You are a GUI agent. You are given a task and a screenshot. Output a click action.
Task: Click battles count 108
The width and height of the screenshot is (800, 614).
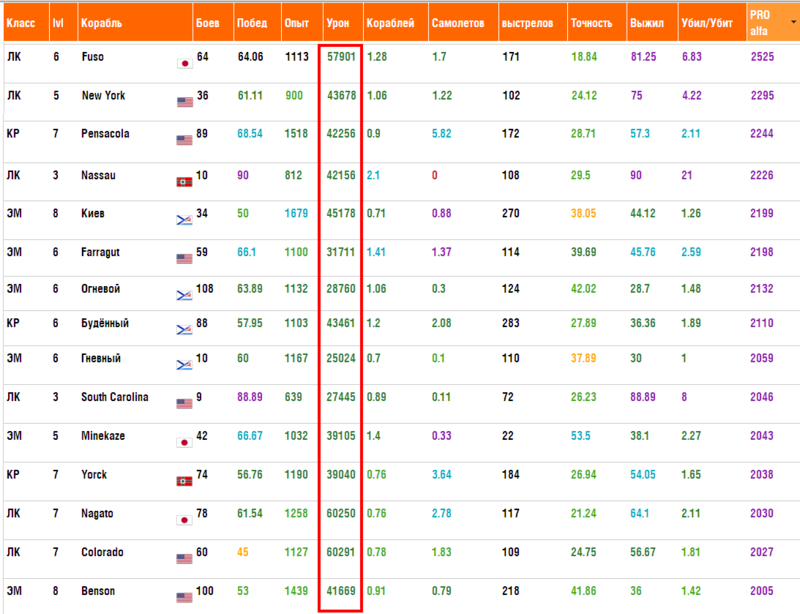pyautogui.click(x=205, y=289)
